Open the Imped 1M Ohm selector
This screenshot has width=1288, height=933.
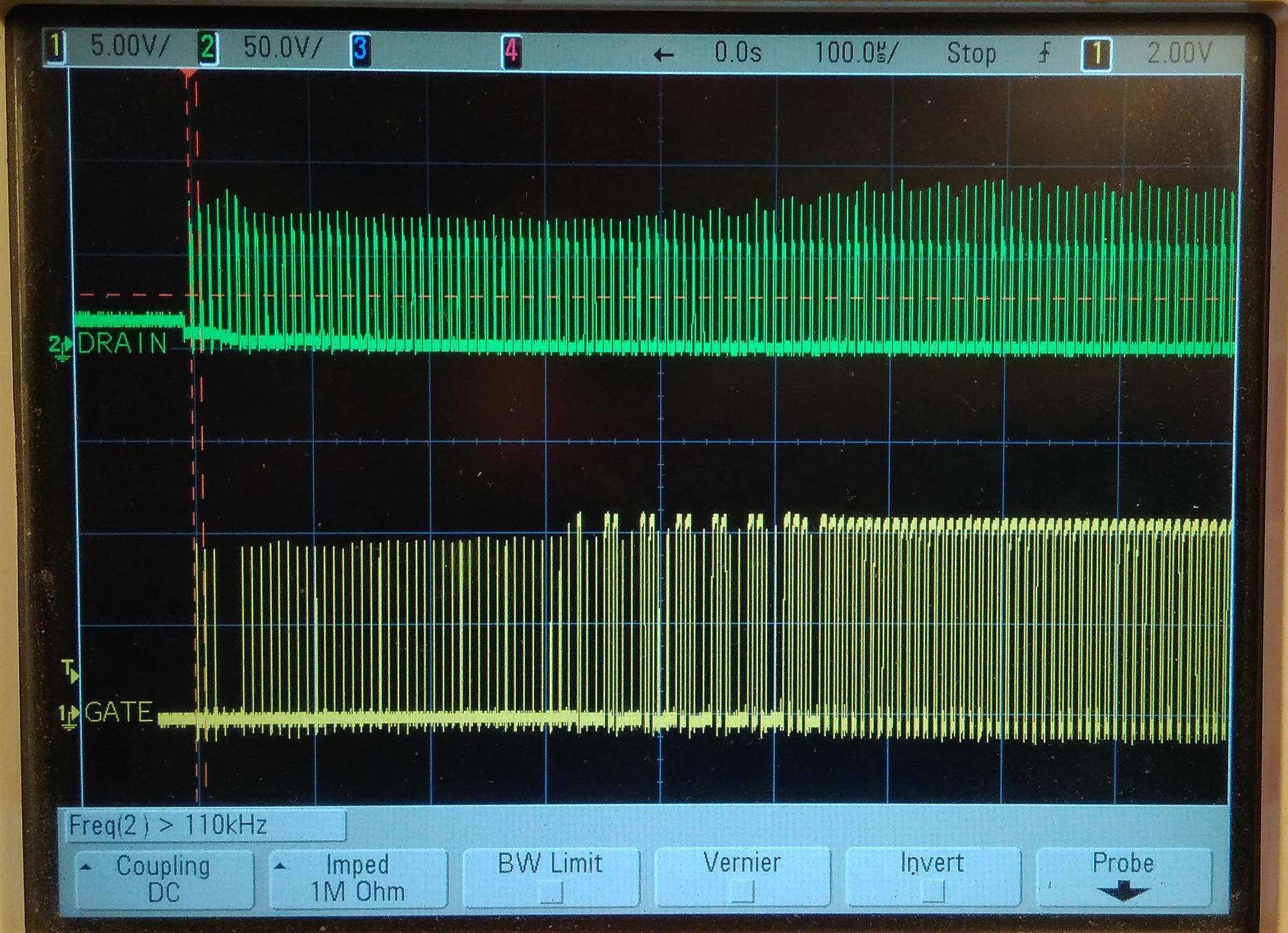[x=357, y=879]
